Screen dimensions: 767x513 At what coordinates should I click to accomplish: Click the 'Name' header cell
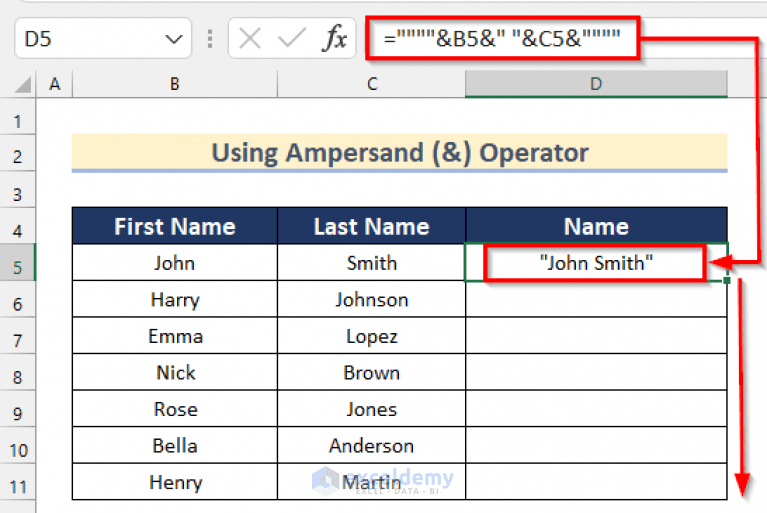click(x=596, y=226)
